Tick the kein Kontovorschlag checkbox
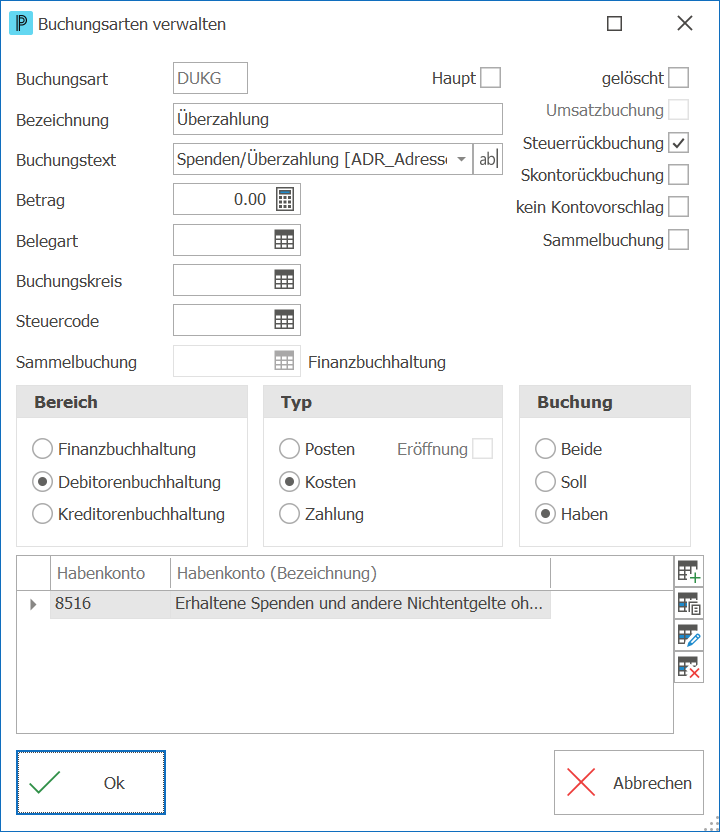720x832 pixels. pyautogui.click(x=679, y=207)
